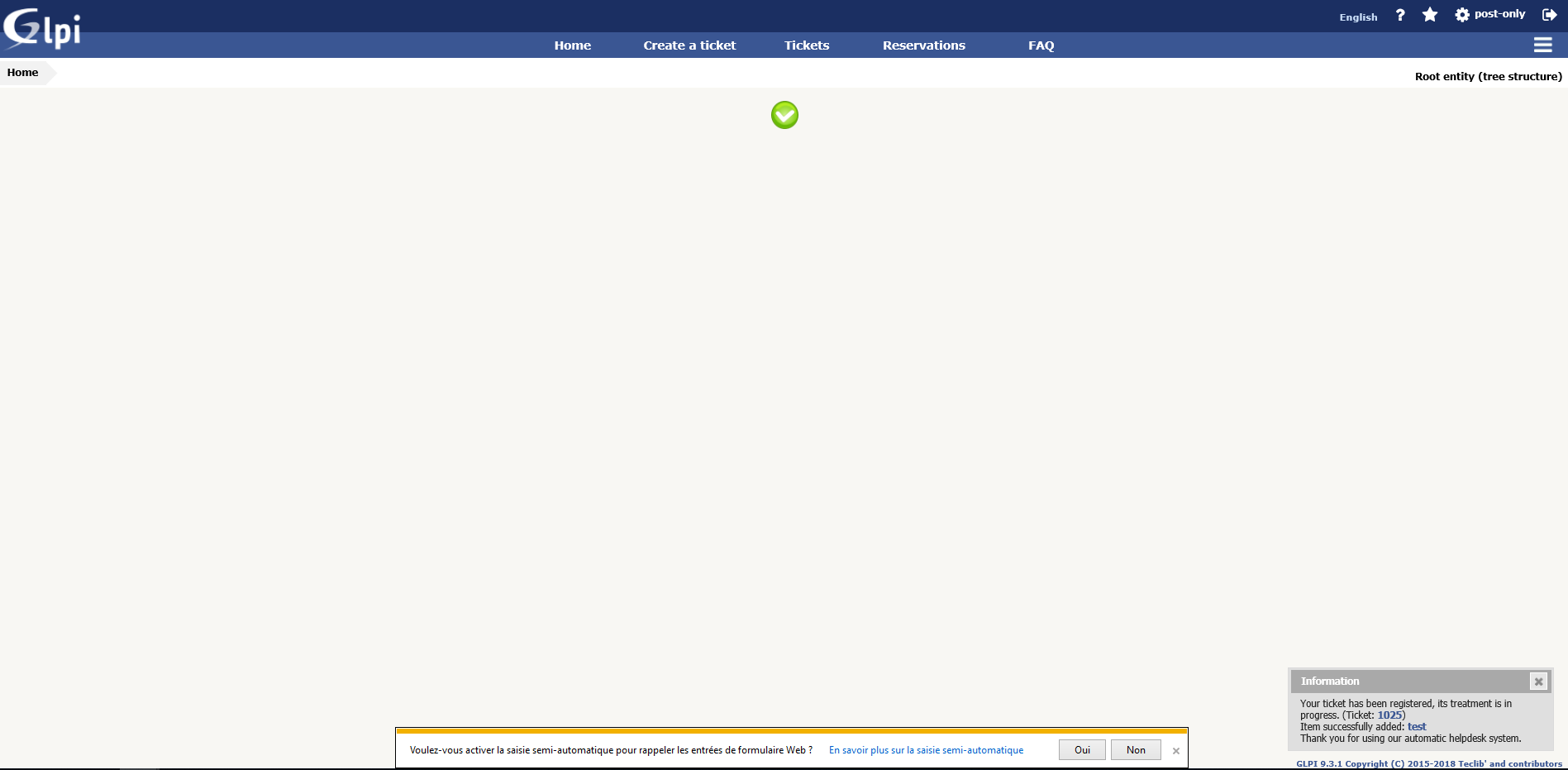
Task: Open the Reservations menu item
Action: point(924,45)
